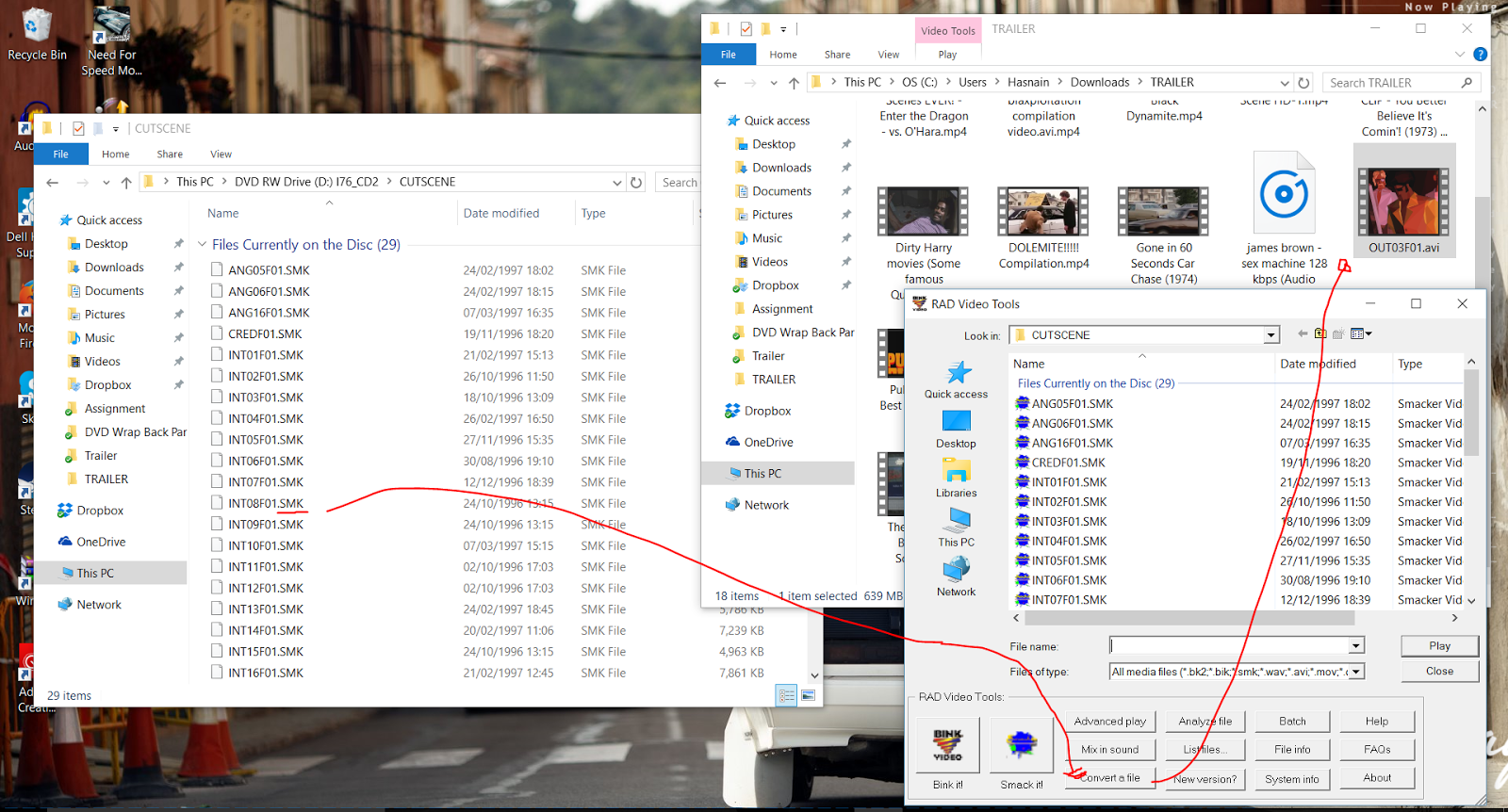Unpin Downloads in TRAILER window Quick access

point(845,168)
